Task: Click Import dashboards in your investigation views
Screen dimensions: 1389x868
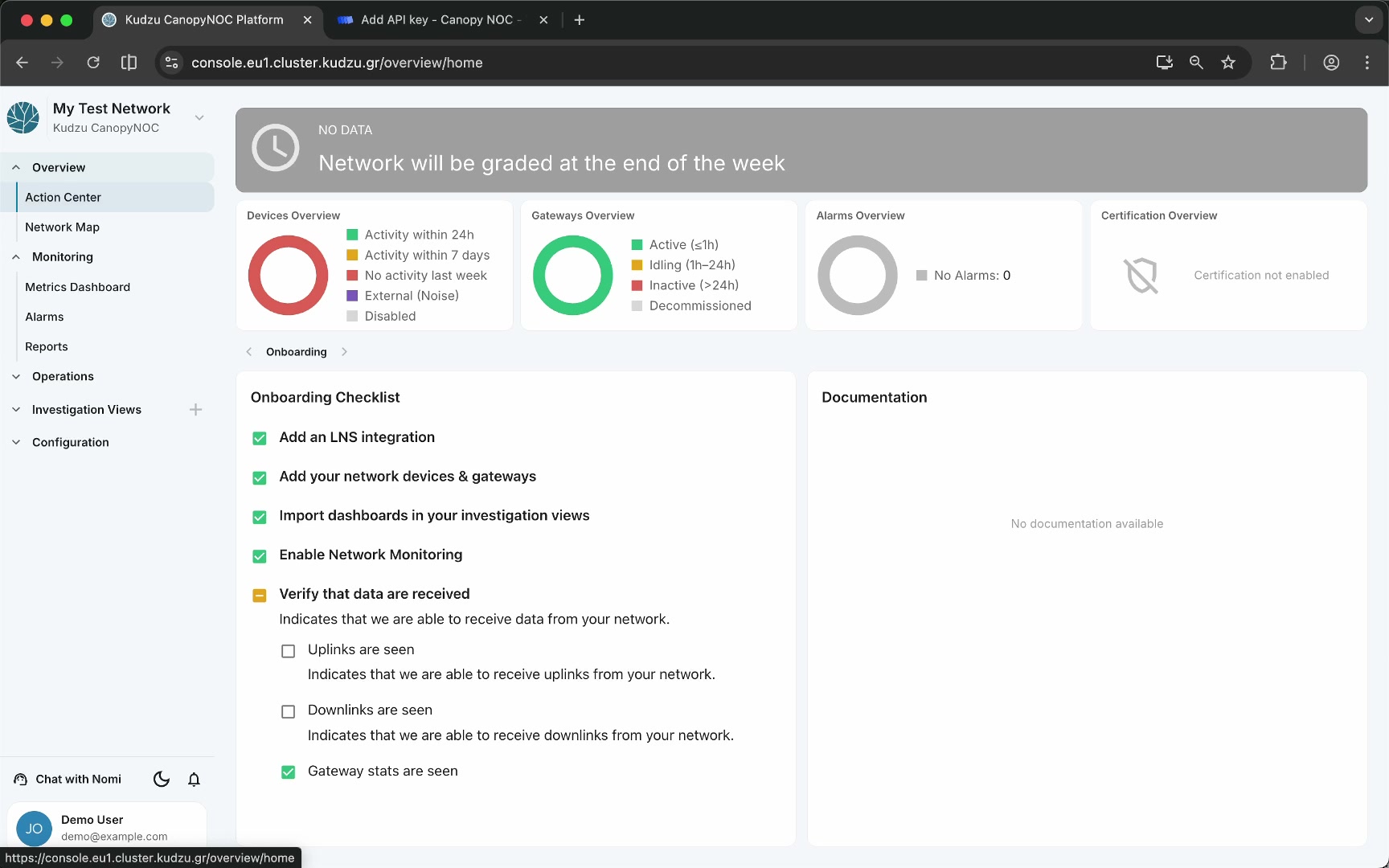Action: 434,515
